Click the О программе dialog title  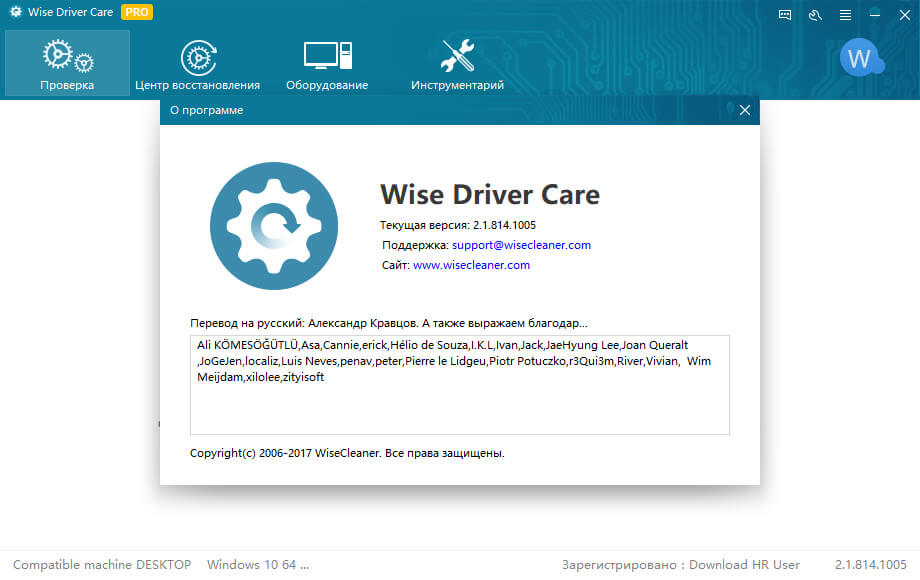point(207,110)
